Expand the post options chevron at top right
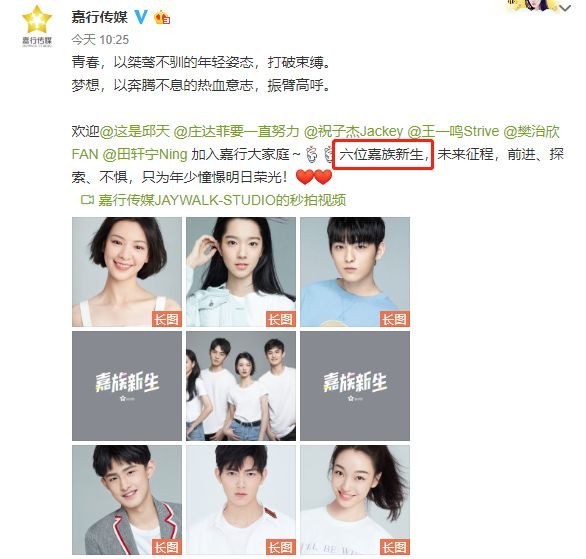 pyautogui.click(x=565, y=8)
